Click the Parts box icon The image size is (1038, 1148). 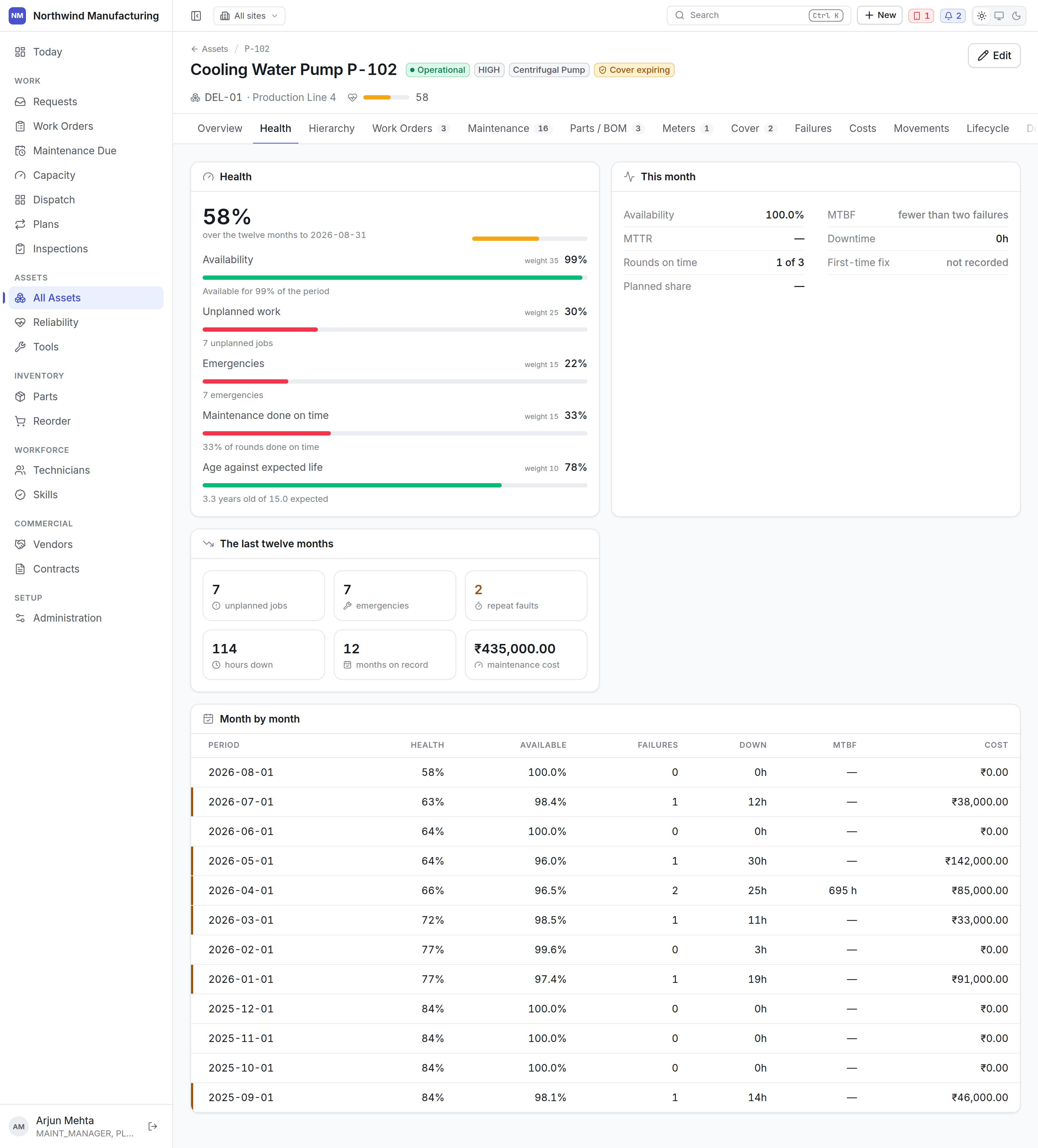click(x=21, y=396)
